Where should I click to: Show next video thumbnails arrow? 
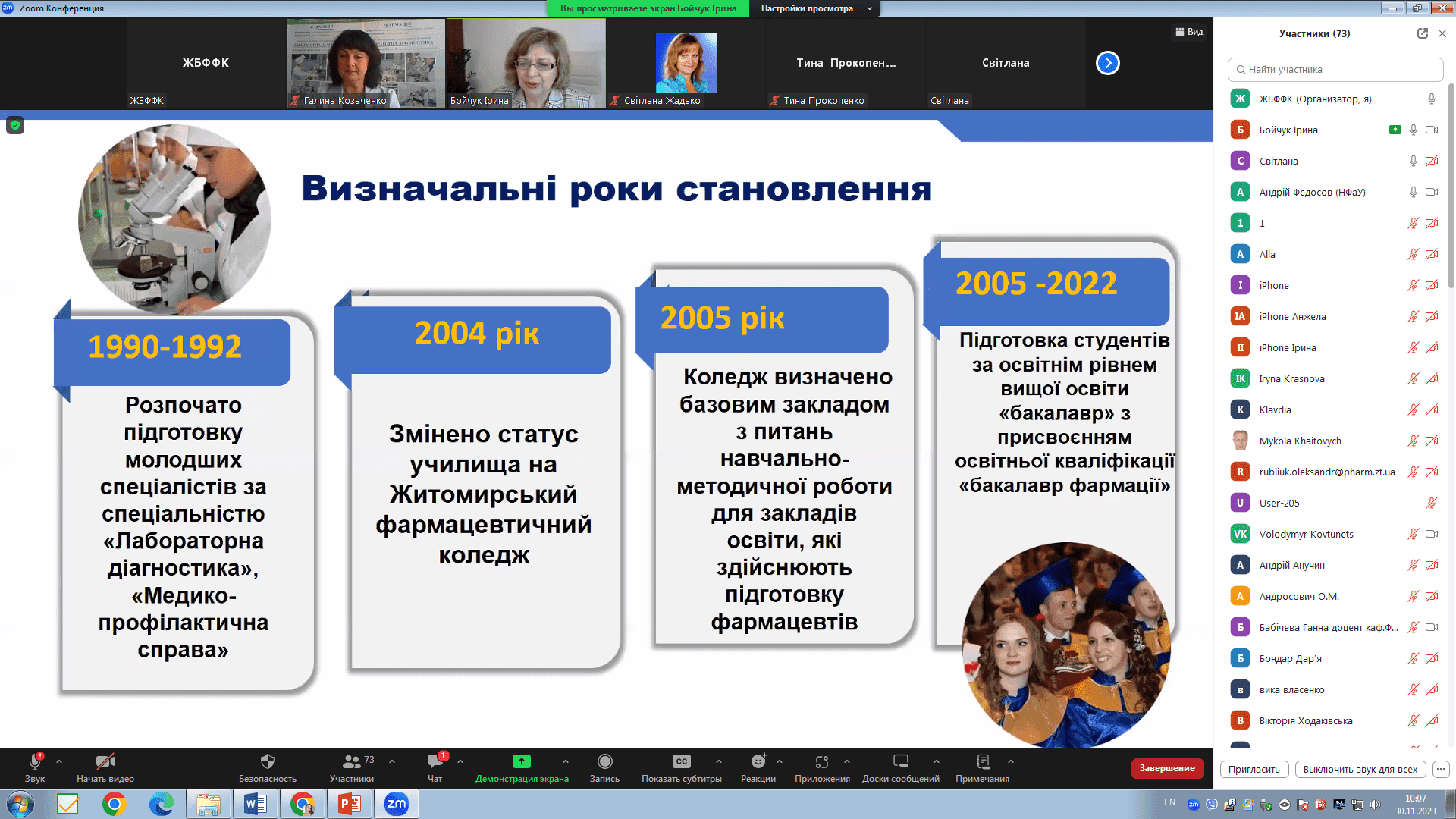pyautogui.click(x=1108, y=63)
